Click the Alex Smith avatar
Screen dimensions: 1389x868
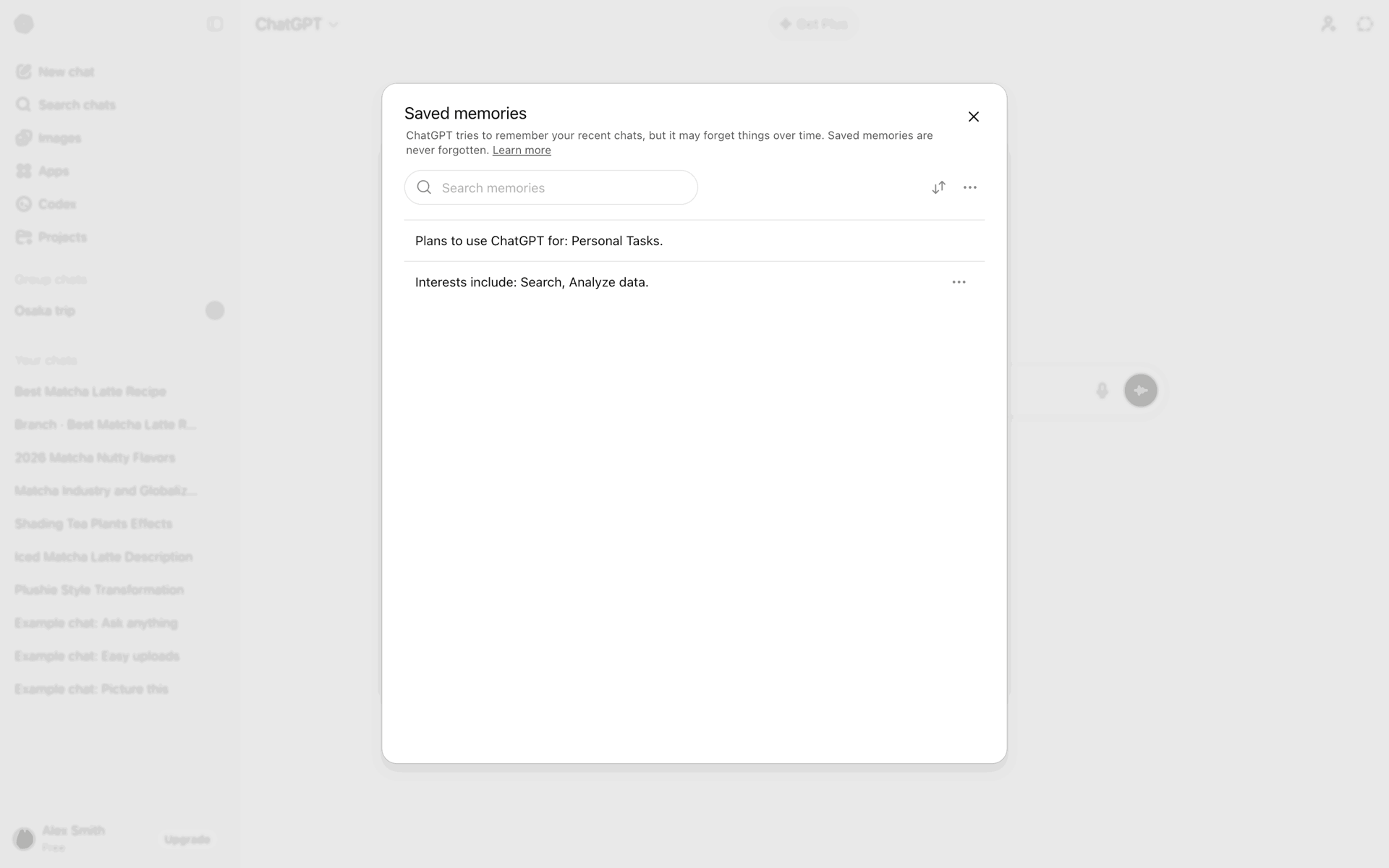tap(24, 838)
